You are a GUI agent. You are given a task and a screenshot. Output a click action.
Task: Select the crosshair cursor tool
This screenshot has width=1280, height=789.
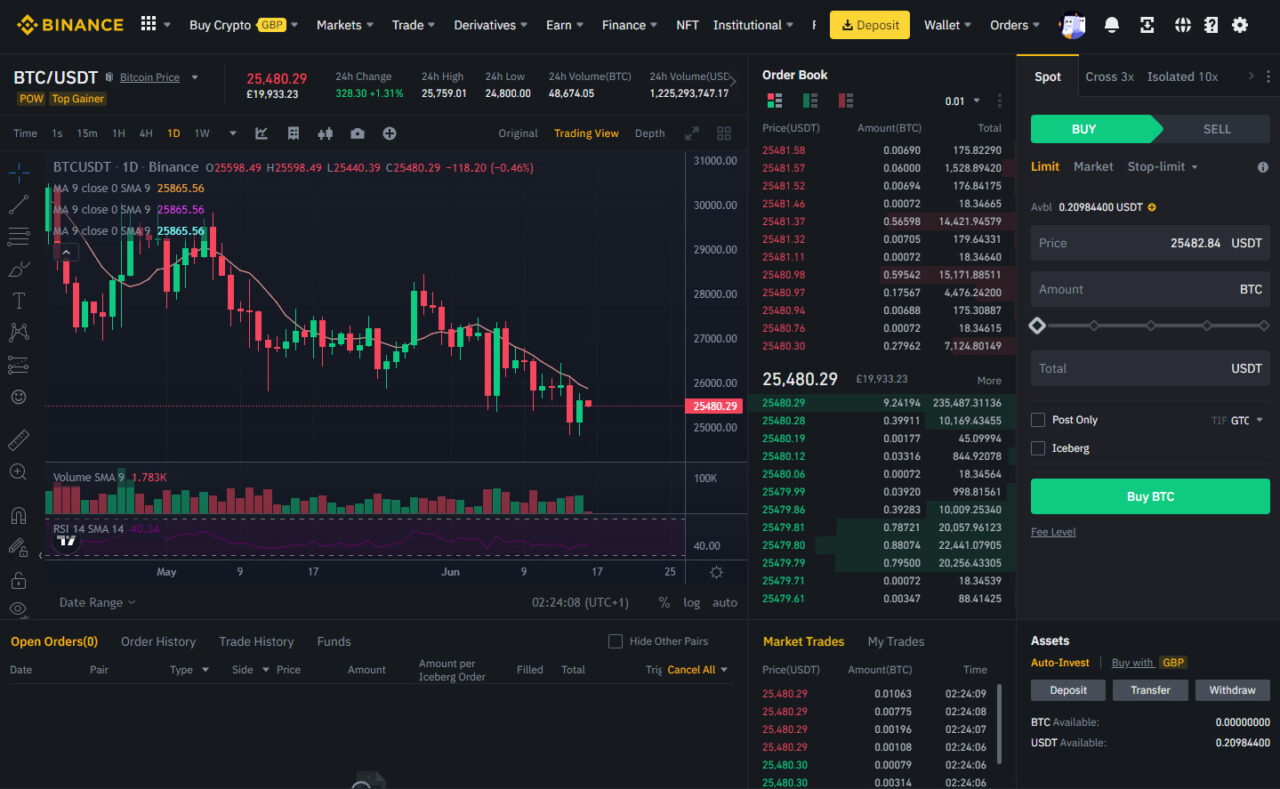18,172
